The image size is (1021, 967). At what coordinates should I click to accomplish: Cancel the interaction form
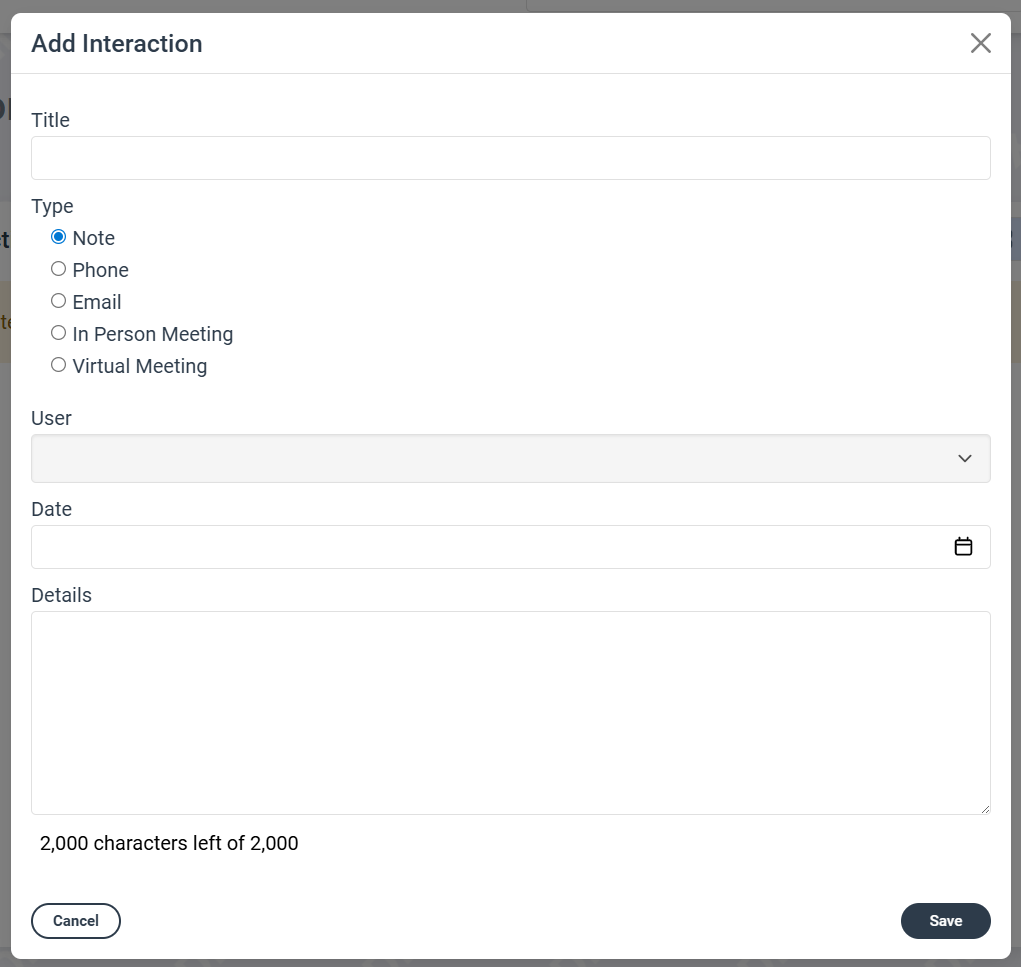[76, 921]
